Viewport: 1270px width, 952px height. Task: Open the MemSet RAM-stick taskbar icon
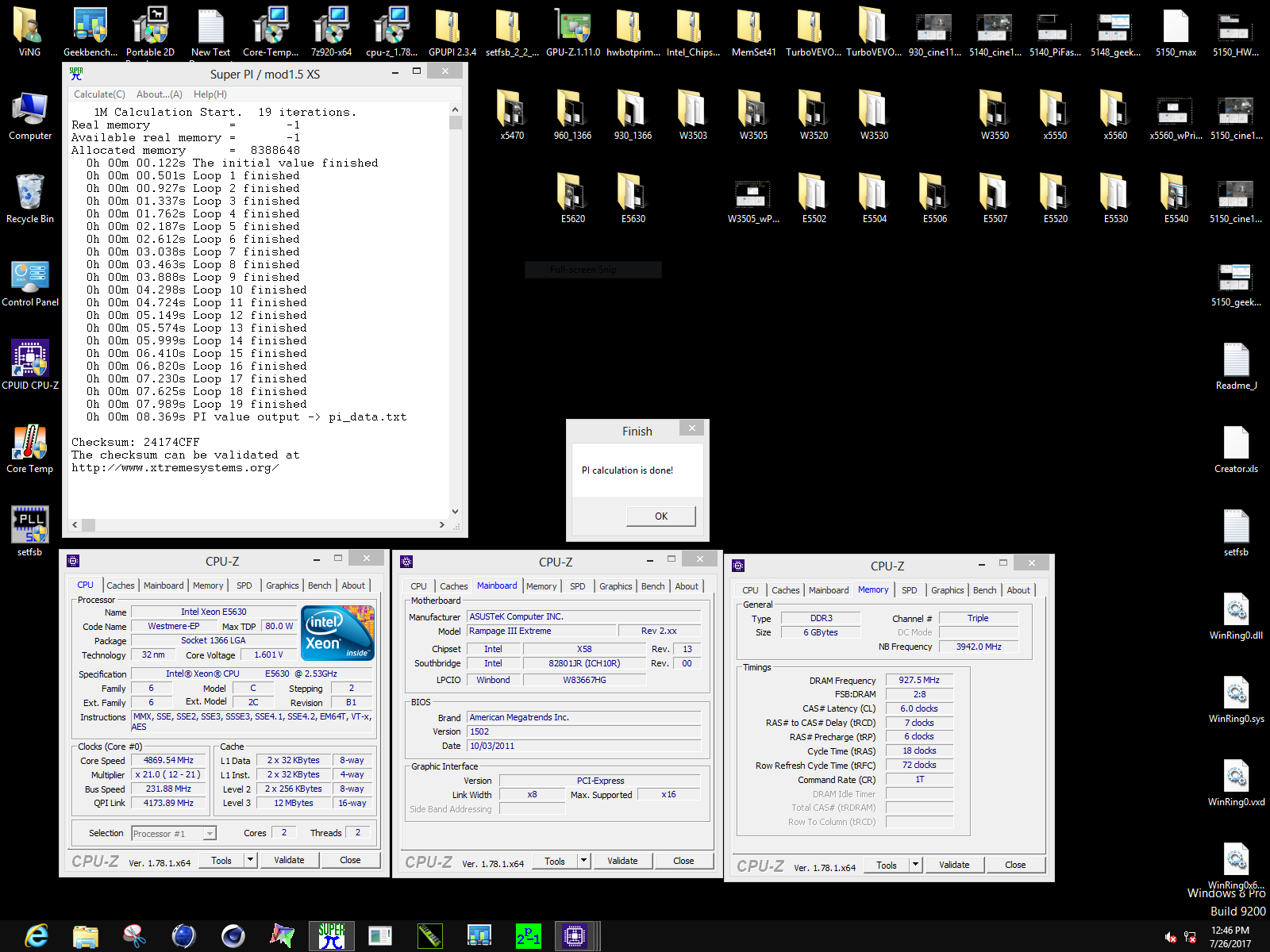[x=429, y=936]
